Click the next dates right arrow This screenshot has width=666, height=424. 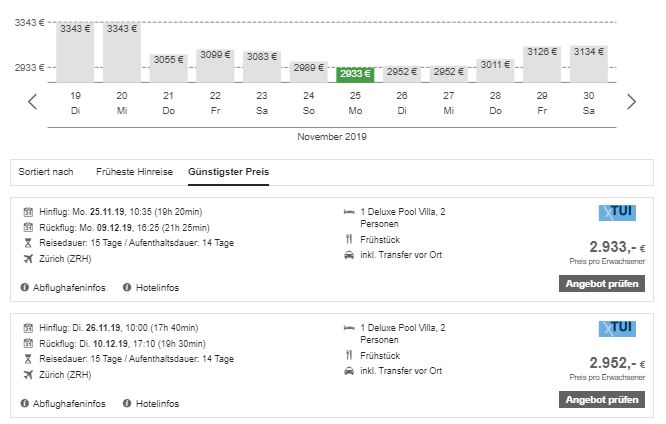[x=631, y=101]
